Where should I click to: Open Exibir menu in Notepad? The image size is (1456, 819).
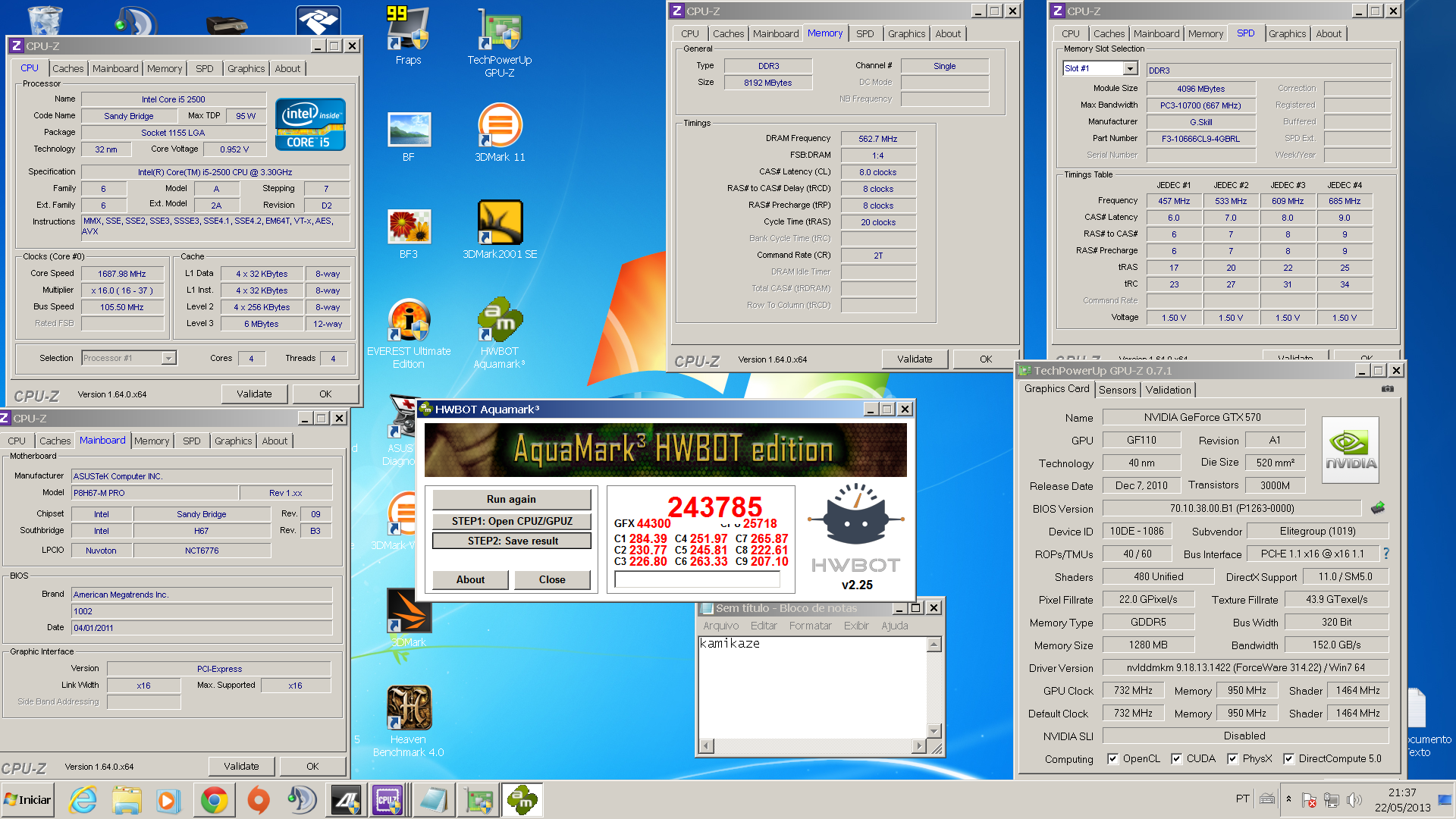coord(856,626)
